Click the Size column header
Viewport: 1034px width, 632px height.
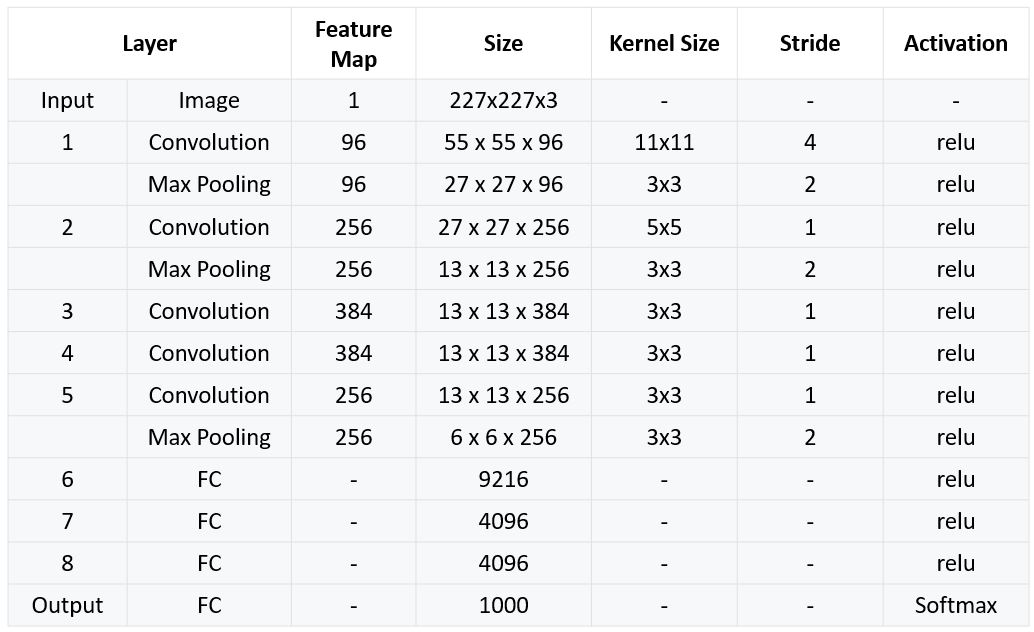click(x=503, y=44)
